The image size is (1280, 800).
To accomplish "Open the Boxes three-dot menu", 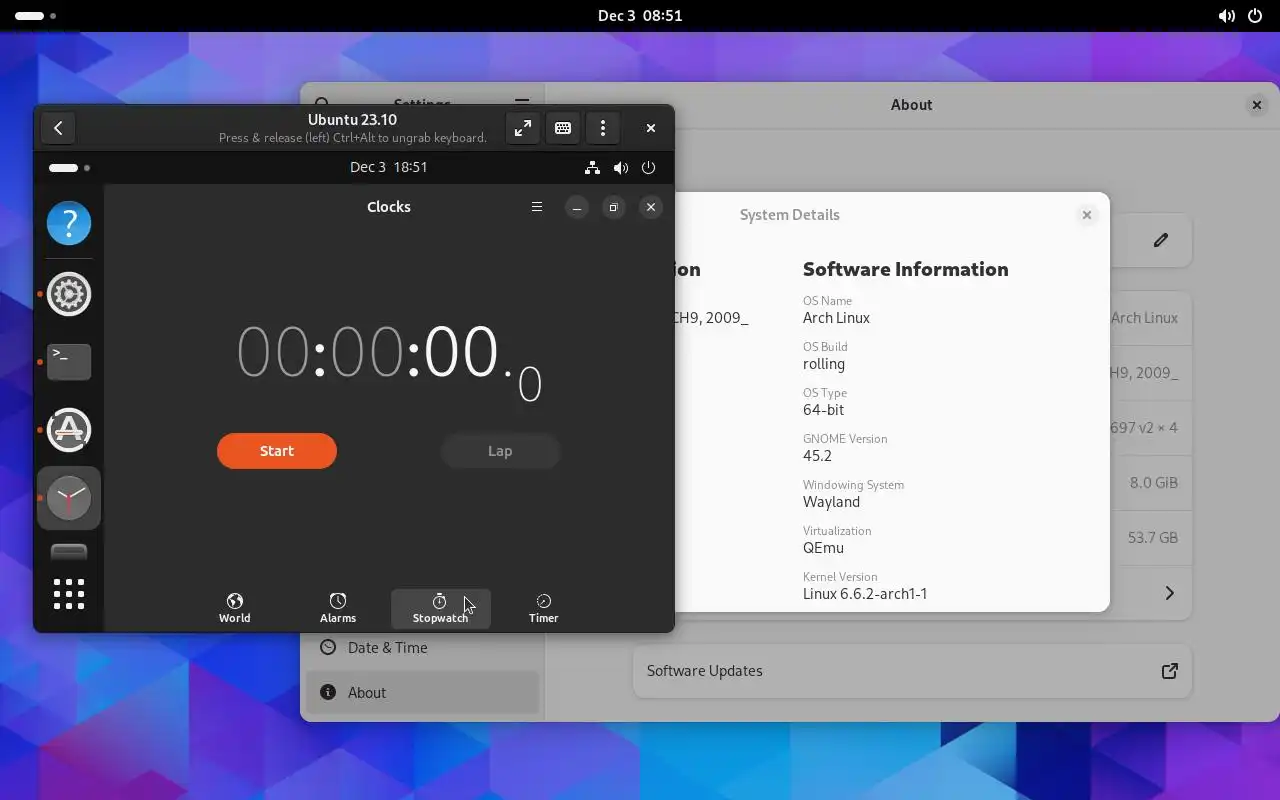I will click(603, 128).
